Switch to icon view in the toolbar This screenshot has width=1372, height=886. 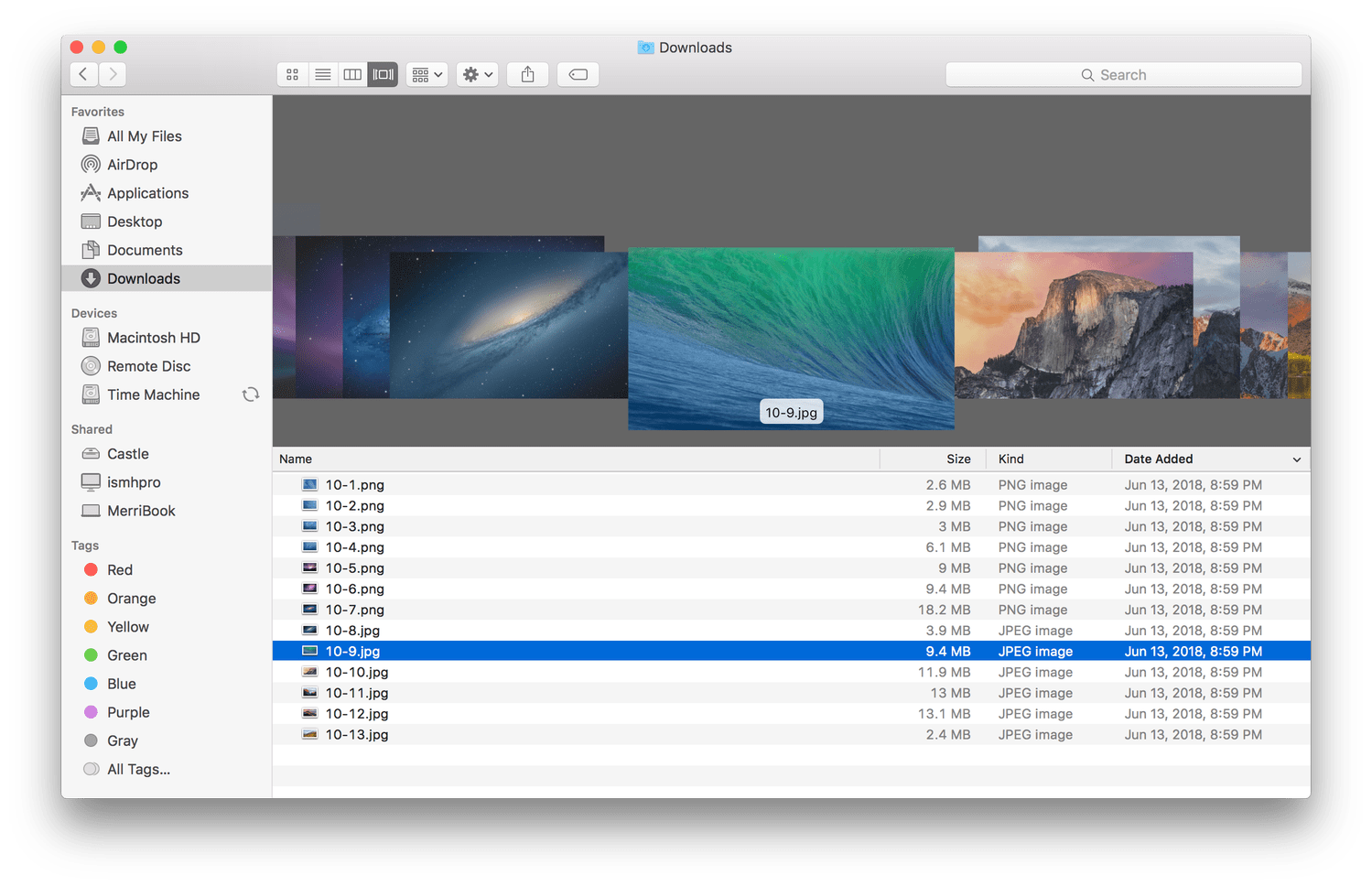point(292,75)
